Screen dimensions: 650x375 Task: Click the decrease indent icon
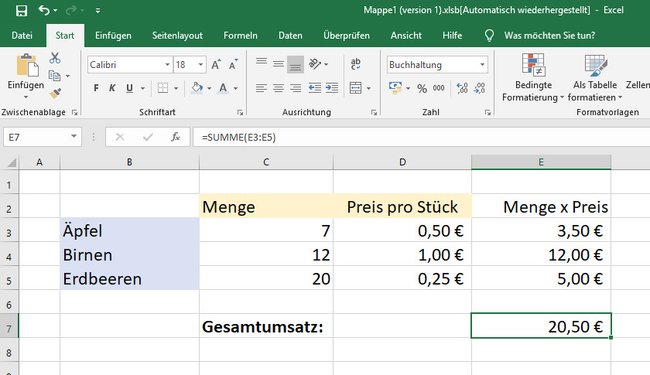(x=315, y=88)
